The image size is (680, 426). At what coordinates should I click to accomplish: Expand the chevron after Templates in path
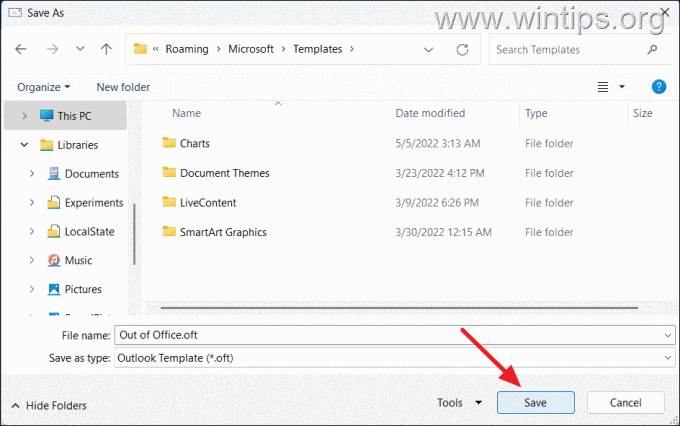[352, 49]
